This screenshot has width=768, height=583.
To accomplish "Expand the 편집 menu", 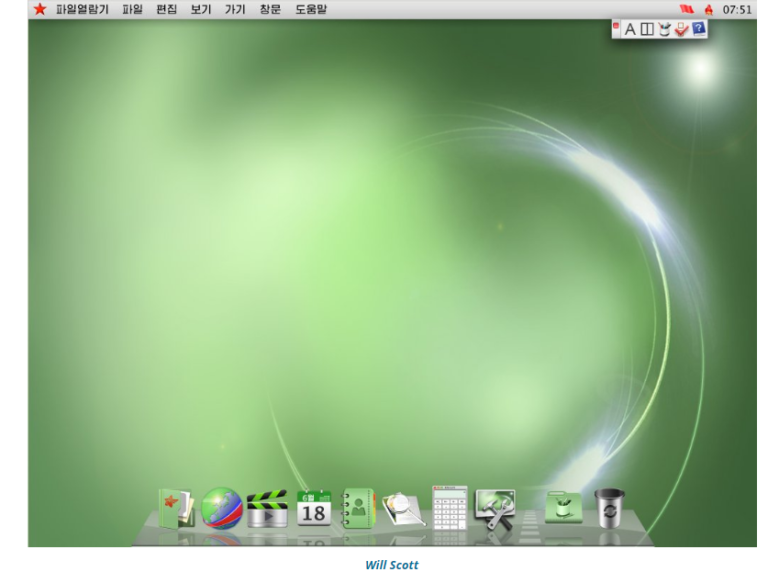I will [x=166, y=9].
